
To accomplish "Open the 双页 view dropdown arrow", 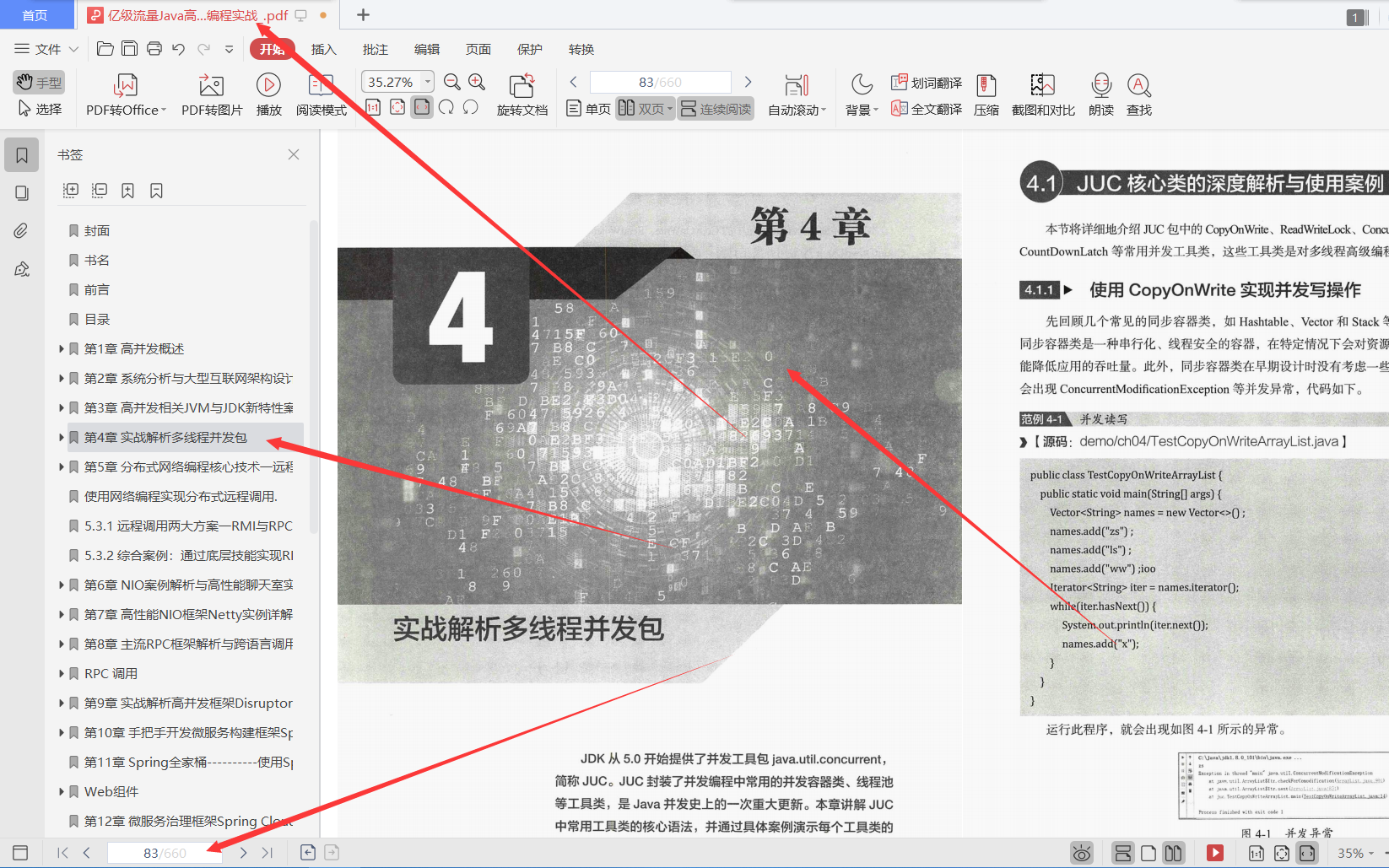I will click(x=669, y=108).
